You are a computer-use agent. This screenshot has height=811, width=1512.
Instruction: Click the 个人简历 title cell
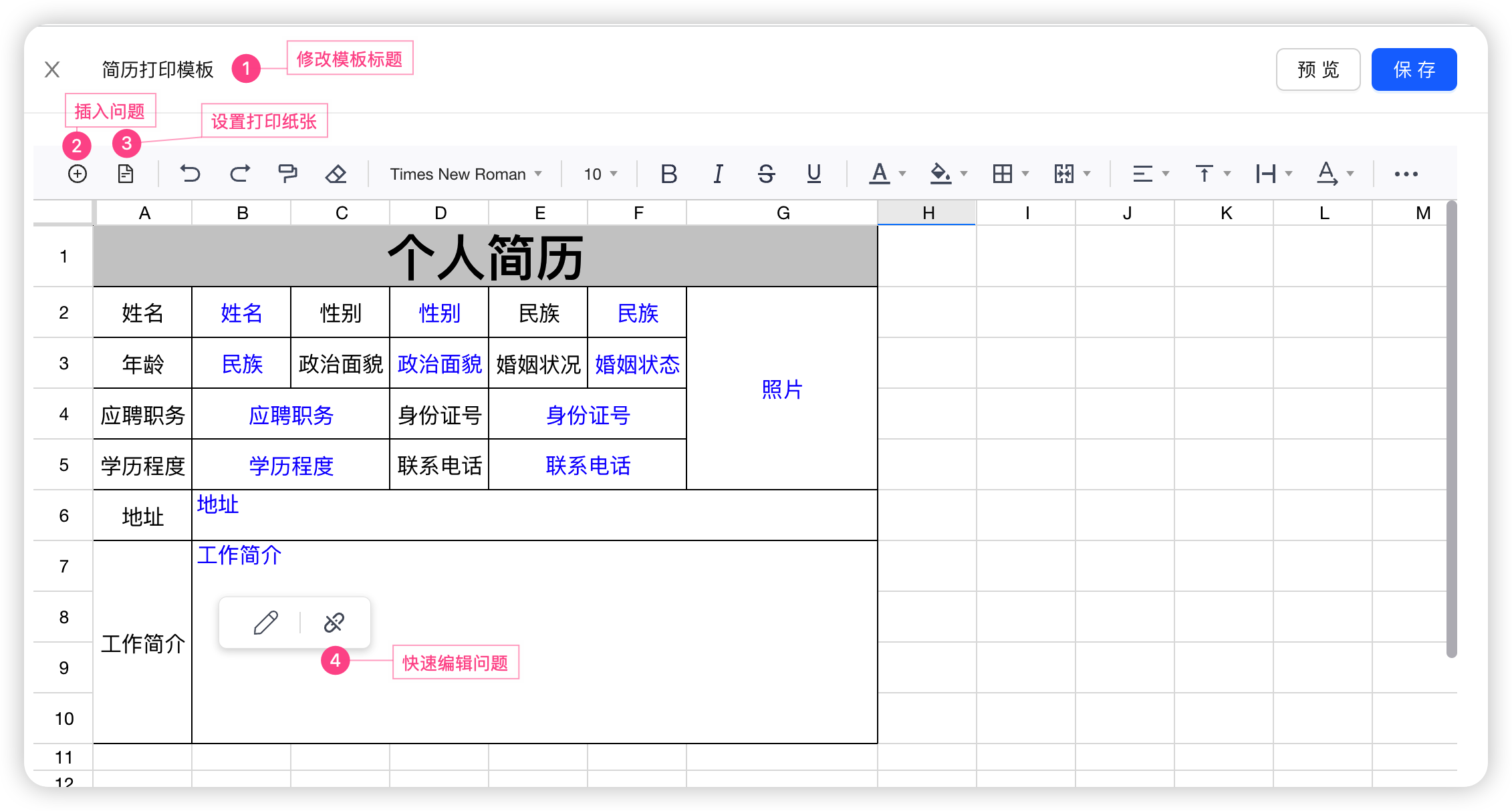[485, 257]
